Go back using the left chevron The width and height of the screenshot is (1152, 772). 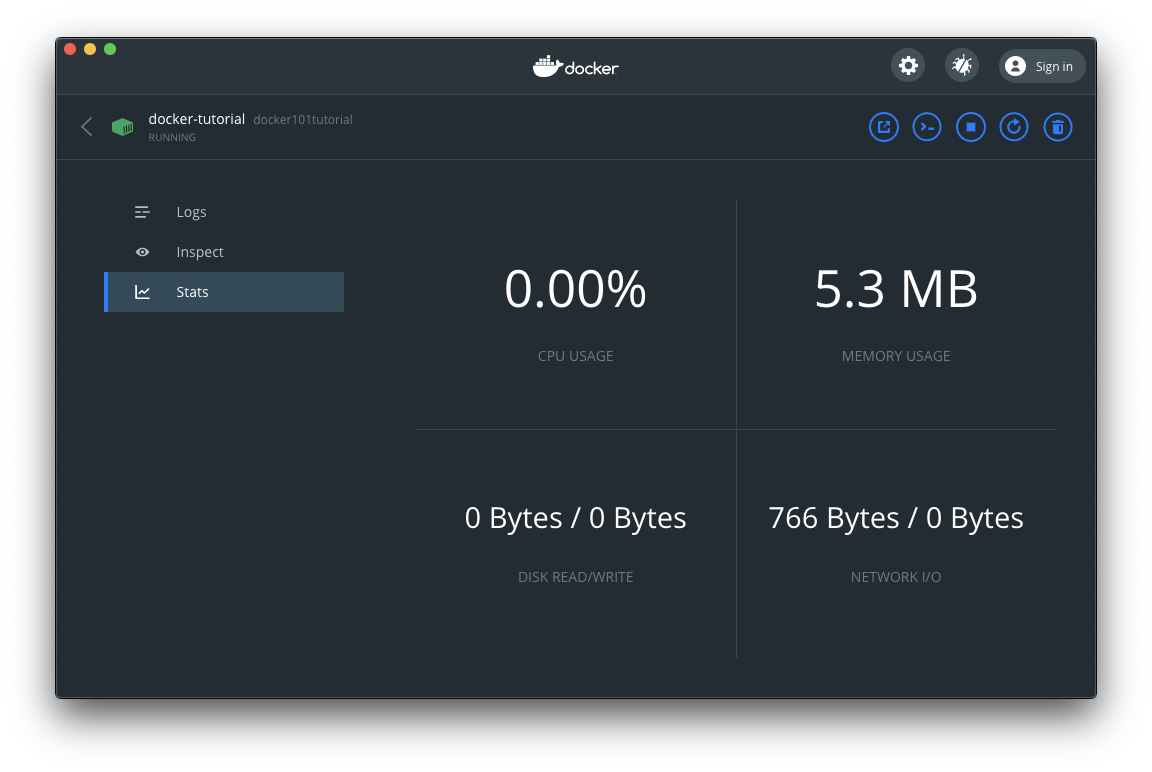[87, 127]
